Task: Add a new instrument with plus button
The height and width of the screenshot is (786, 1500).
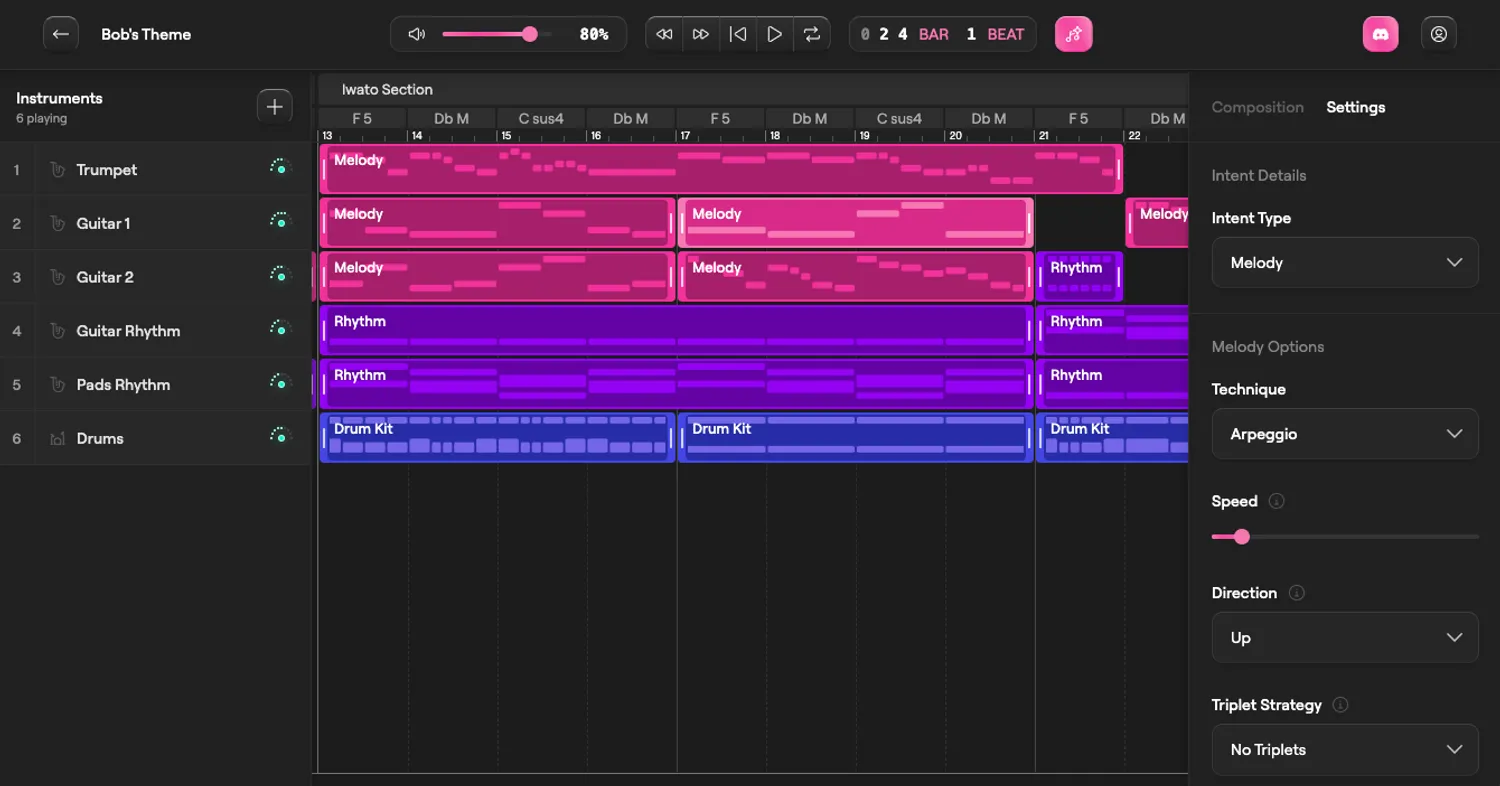Action: pos(275,107)
